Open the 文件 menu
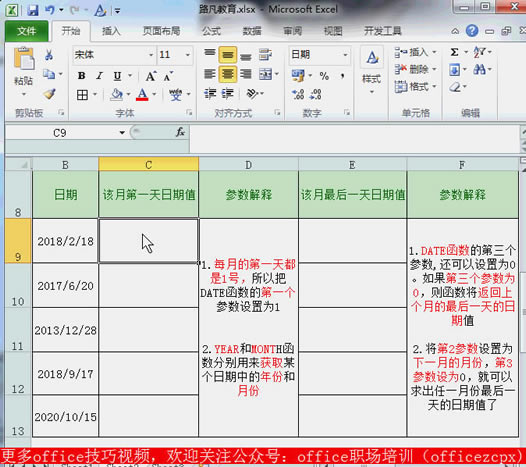Screen dimensions: 526x467 point(27,31)
